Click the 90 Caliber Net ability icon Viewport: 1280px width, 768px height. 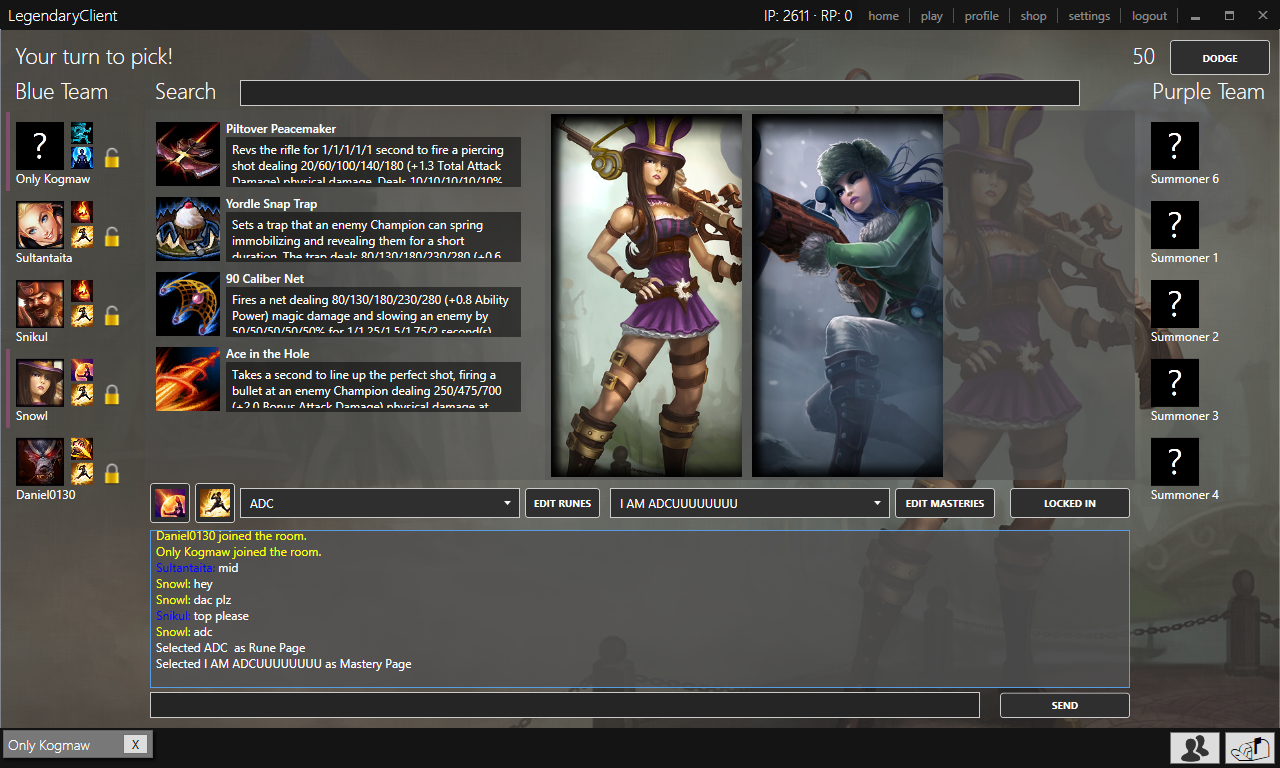click(188, 304)
